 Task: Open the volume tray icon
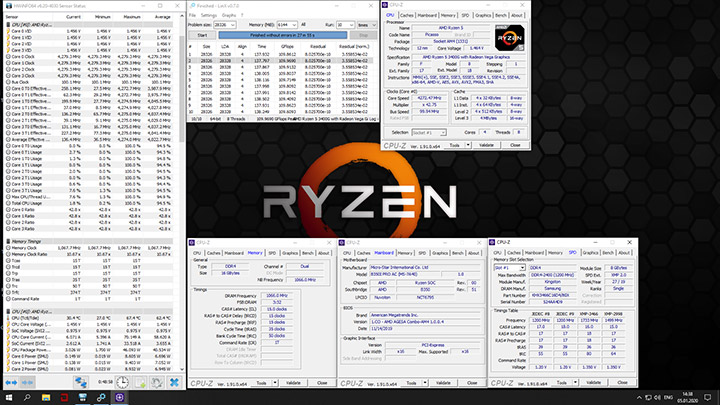[657, 398]
